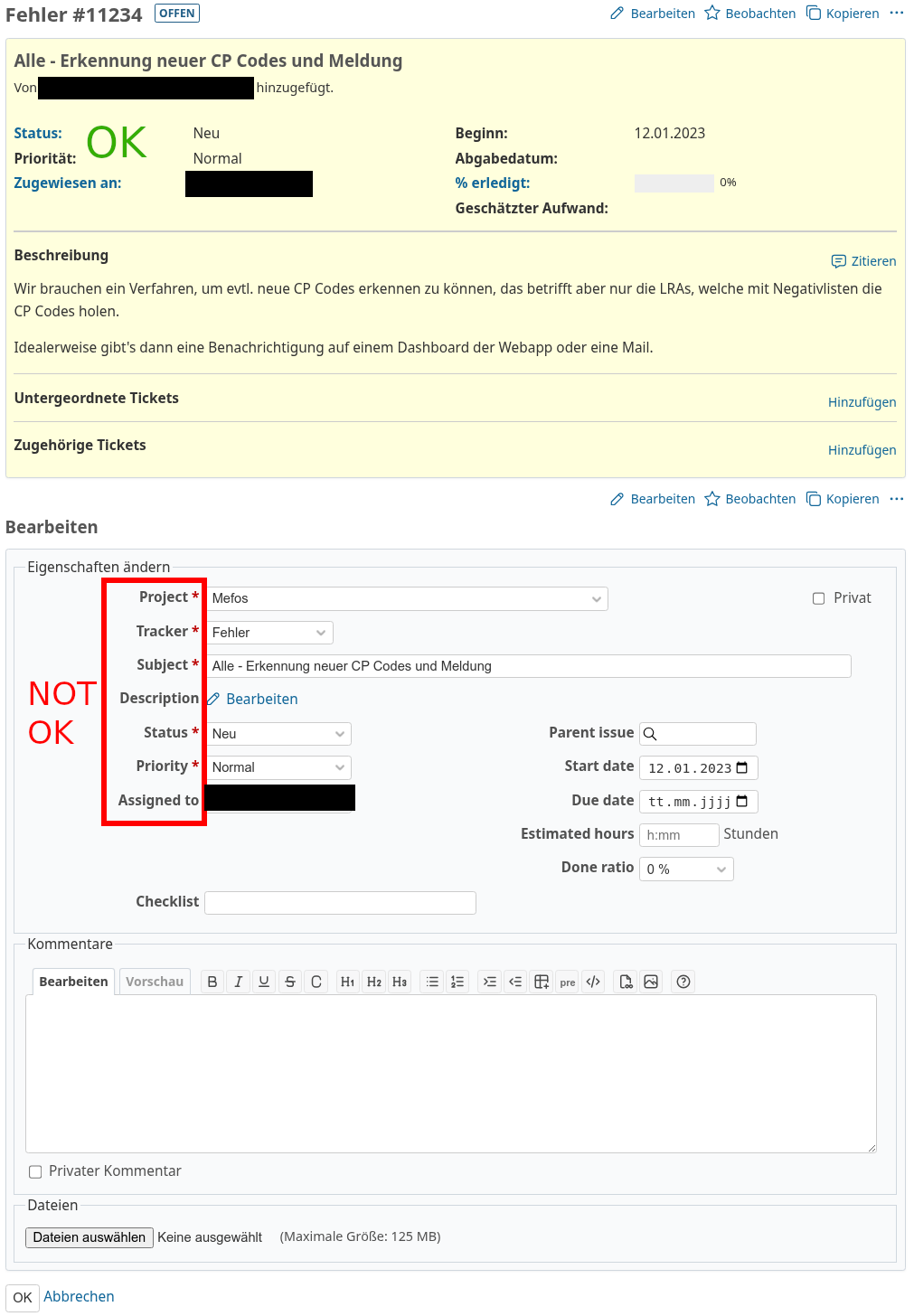This screenshot has height=1316, width=914.
Task: Click into the Parent issue field
Action: pyautogui.click(x=698, y=734)
